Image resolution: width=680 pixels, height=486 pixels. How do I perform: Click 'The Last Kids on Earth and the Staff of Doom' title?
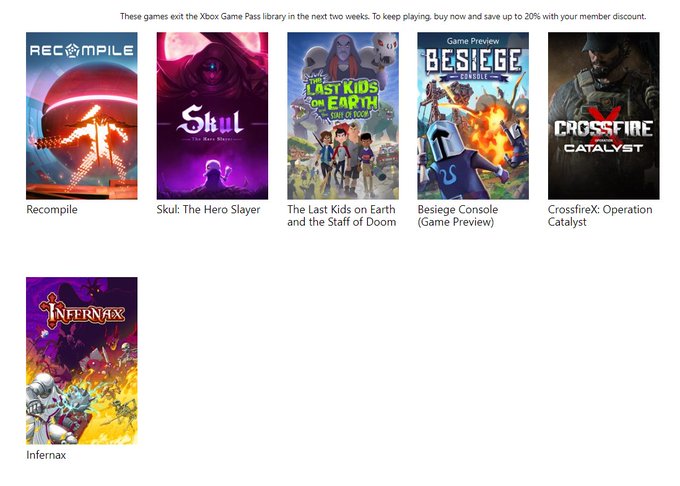point(341,216)
